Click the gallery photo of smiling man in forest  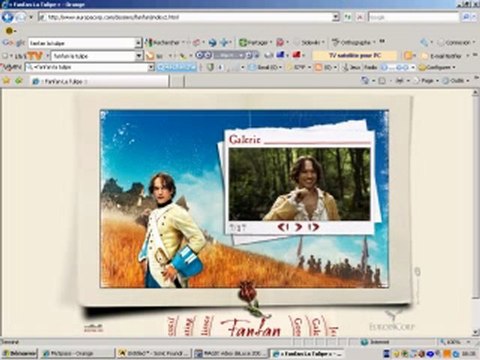click(x=299, y=184)
